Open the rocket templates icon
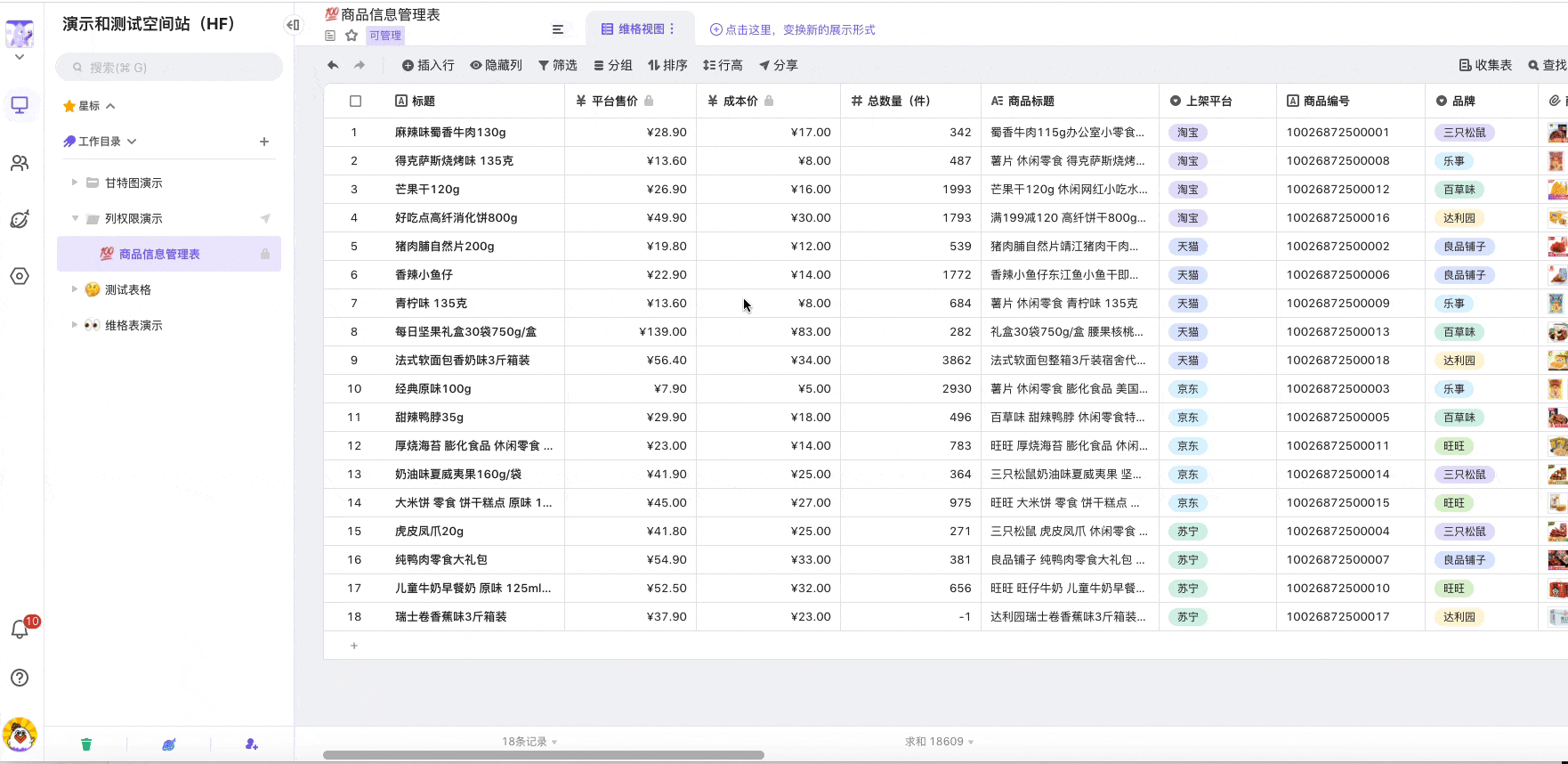The image size is (1568, 764). 20,219
